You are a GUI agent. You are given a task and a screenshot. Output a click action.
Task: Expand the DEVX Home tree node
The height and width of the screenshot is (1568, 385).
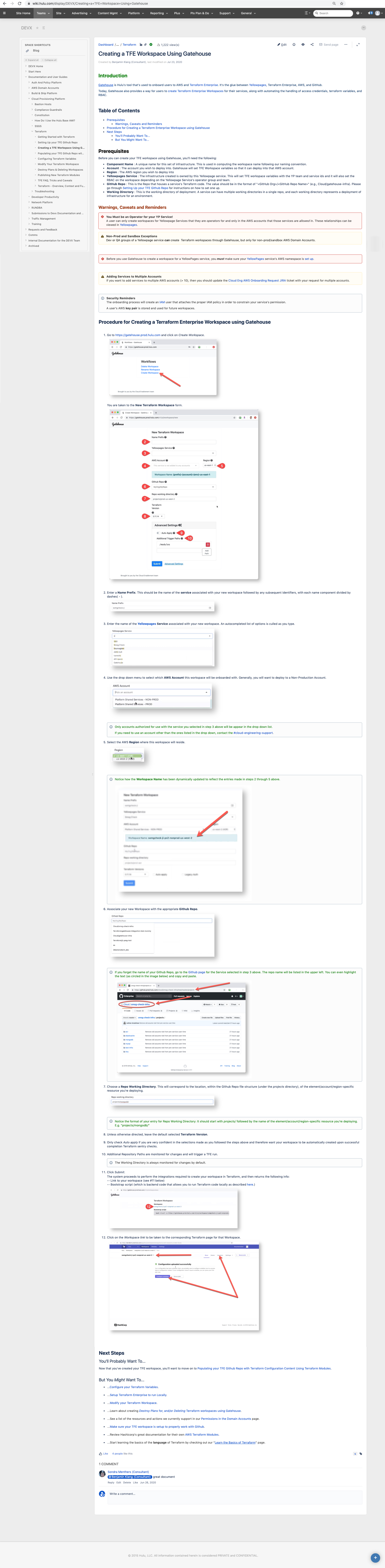26,66
